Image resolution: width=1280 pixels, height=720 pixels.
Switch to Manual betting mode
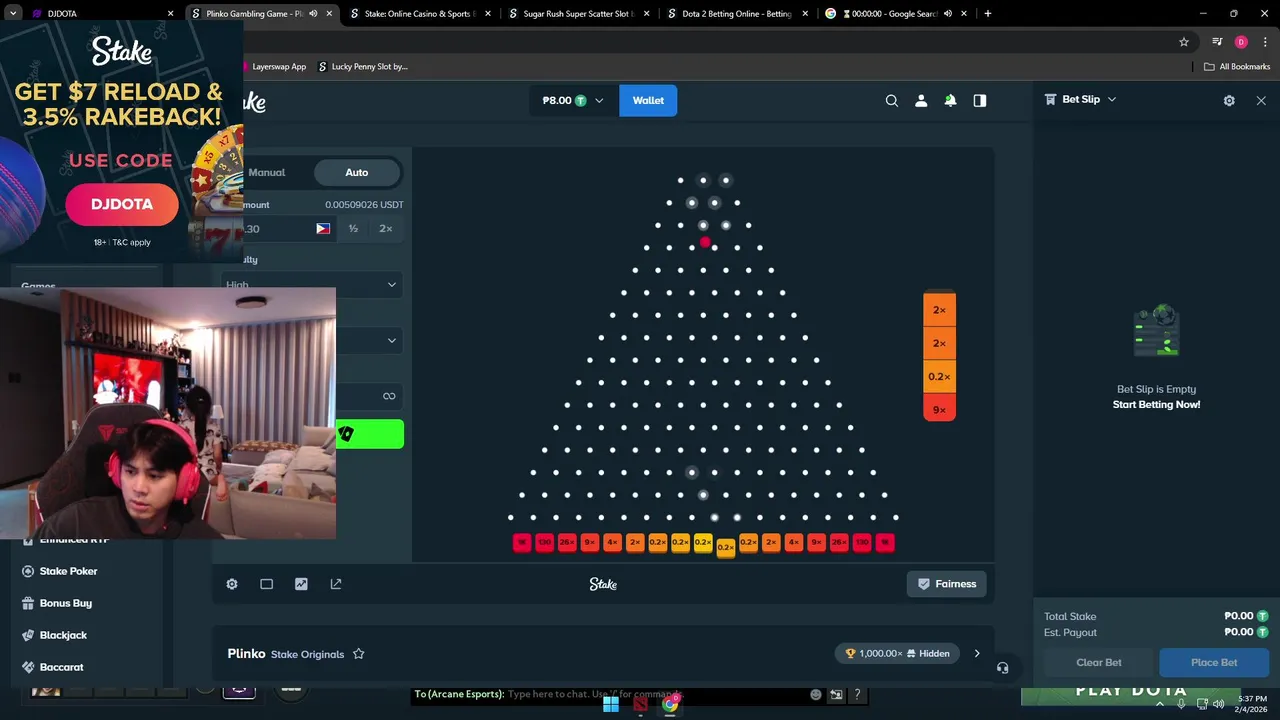(267, 172)
